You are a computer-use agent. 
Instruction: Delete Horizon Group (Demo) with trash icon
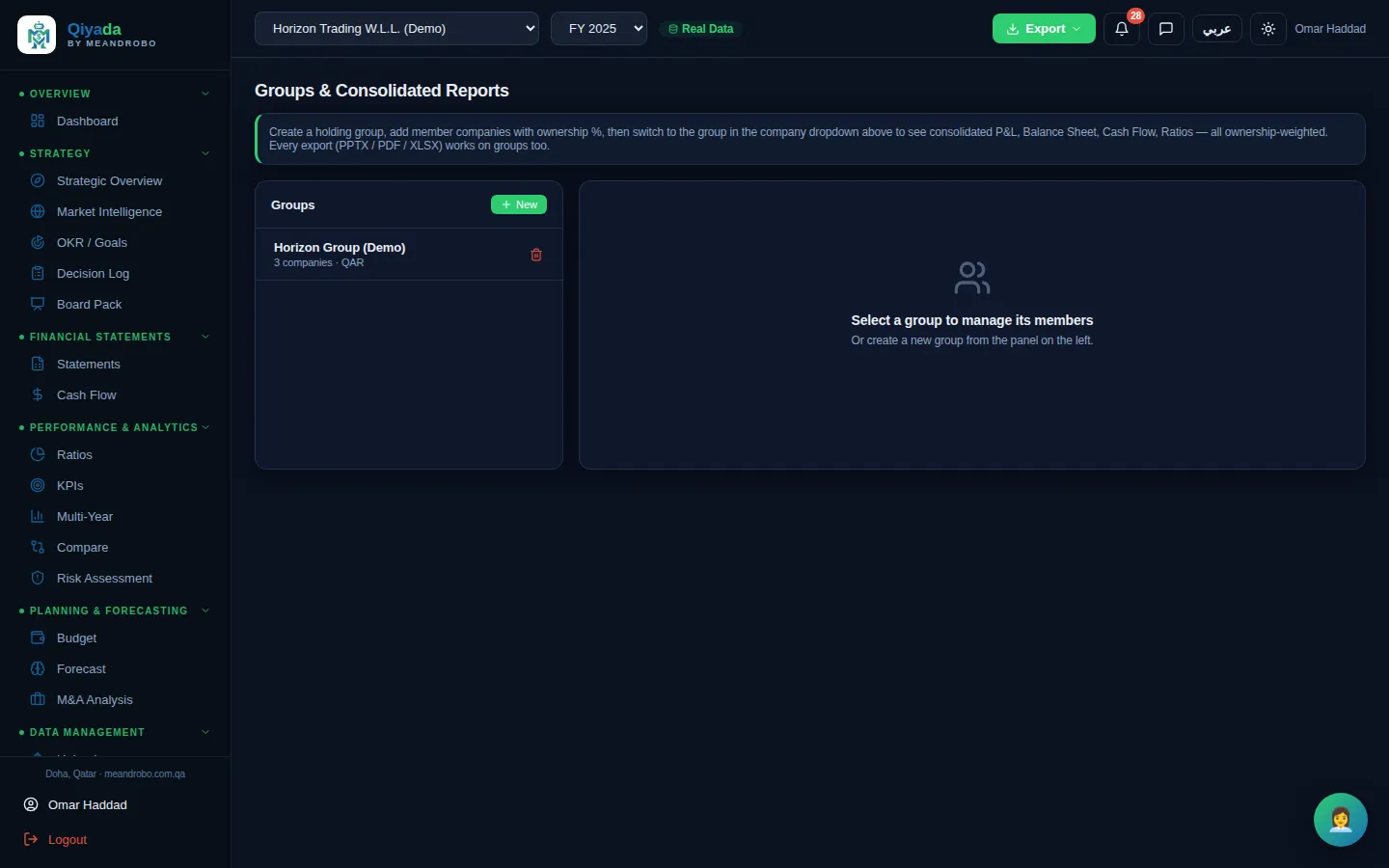point(536,255)
